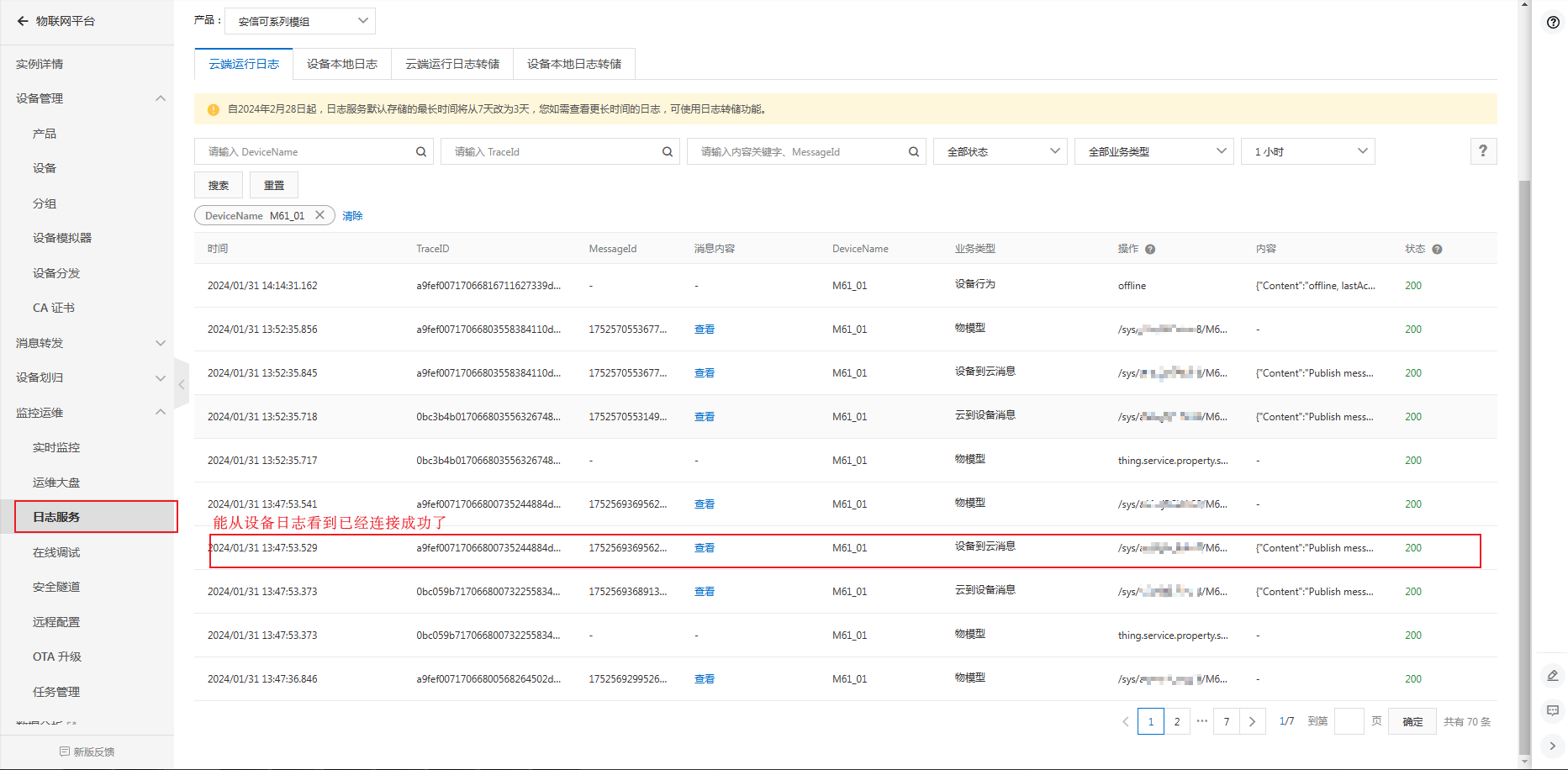Click 查看 in the 13:47:36.846 row
Viewport: 1568px width, 770px height.
pyautogui.click(x=705, y=679)
